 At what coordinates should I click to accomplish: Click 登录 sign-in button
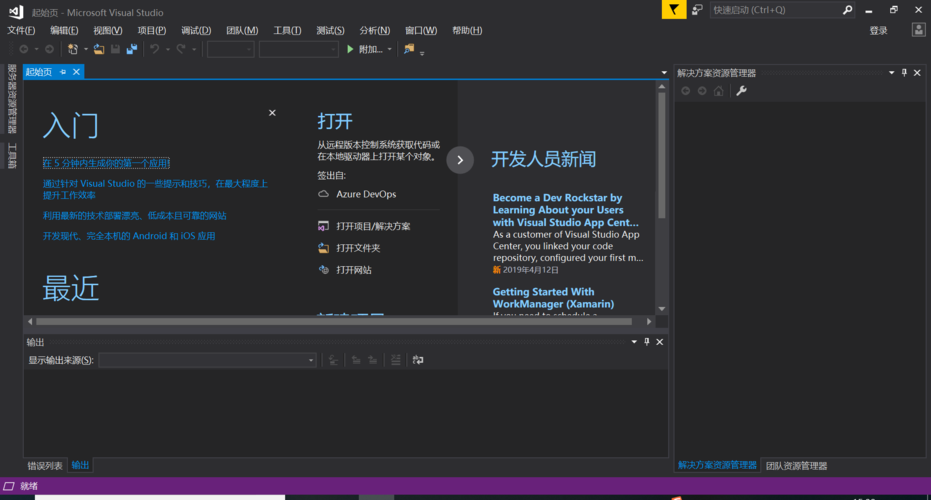pos(878,31)
